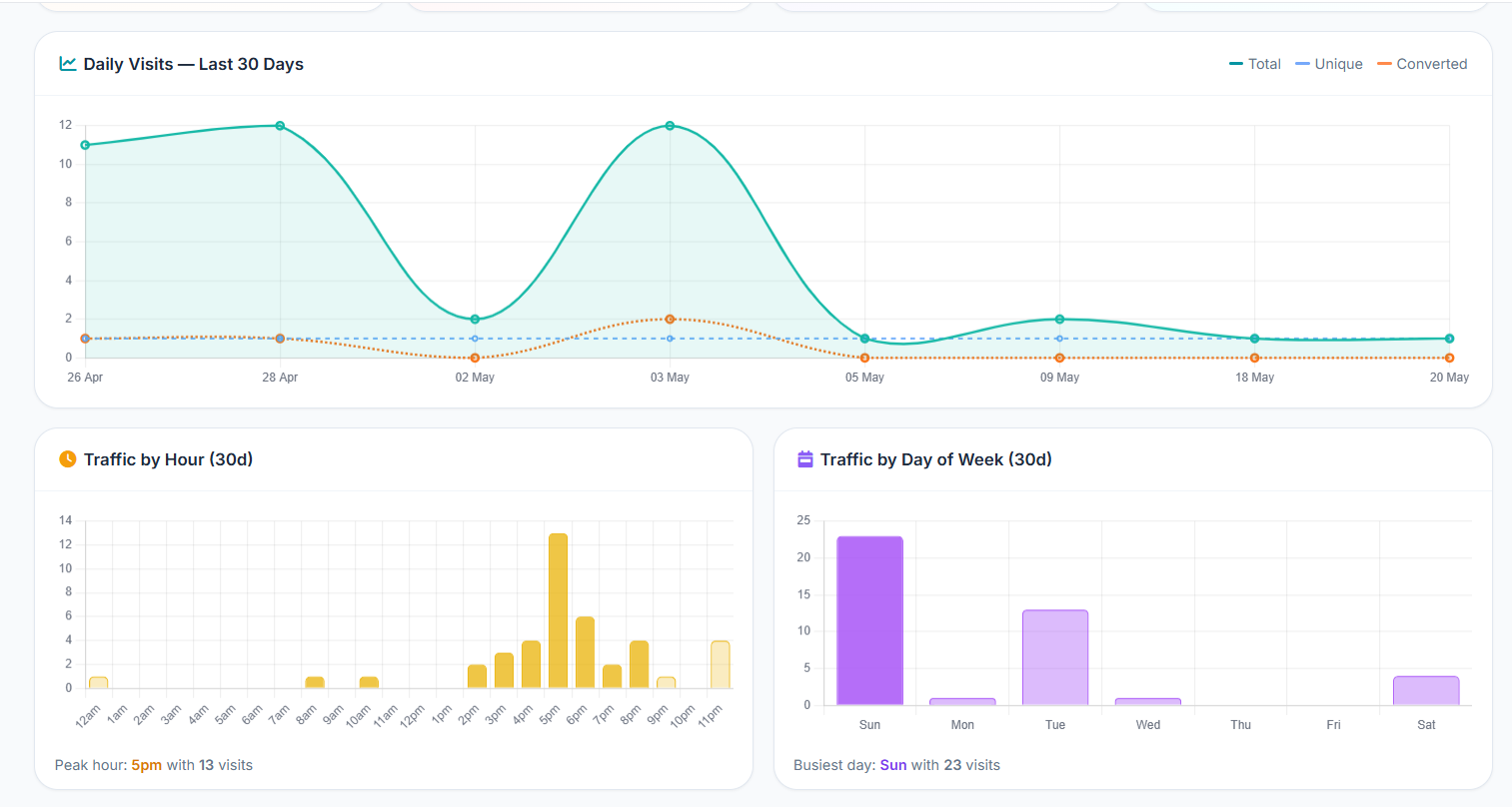Select Total peak point on 03 May
This screenshot has height=807, width=1512.
[670, 126]
